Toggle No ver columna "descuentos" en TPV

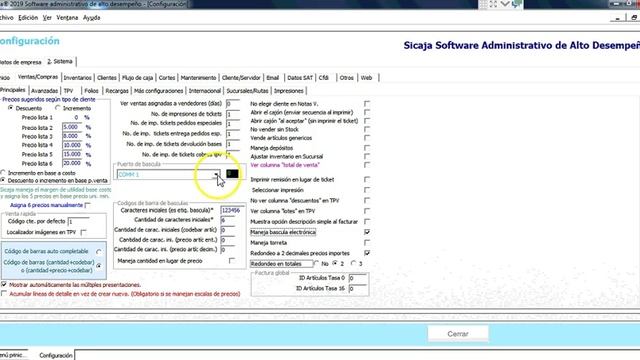(367, 200)
